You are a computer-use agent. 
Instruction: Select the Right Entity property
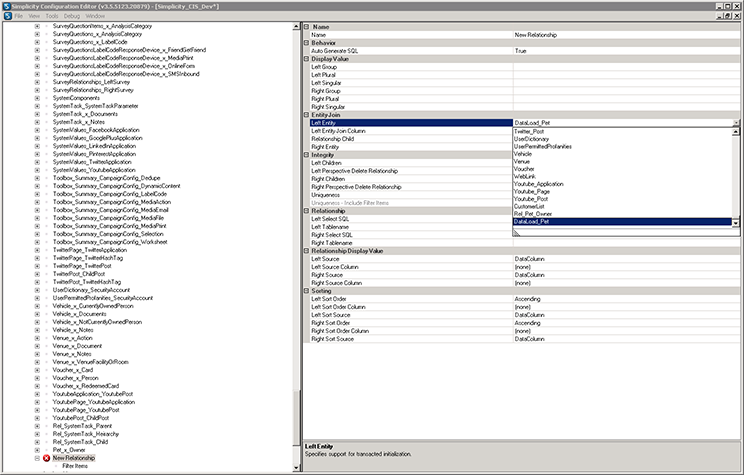point(411,147)
